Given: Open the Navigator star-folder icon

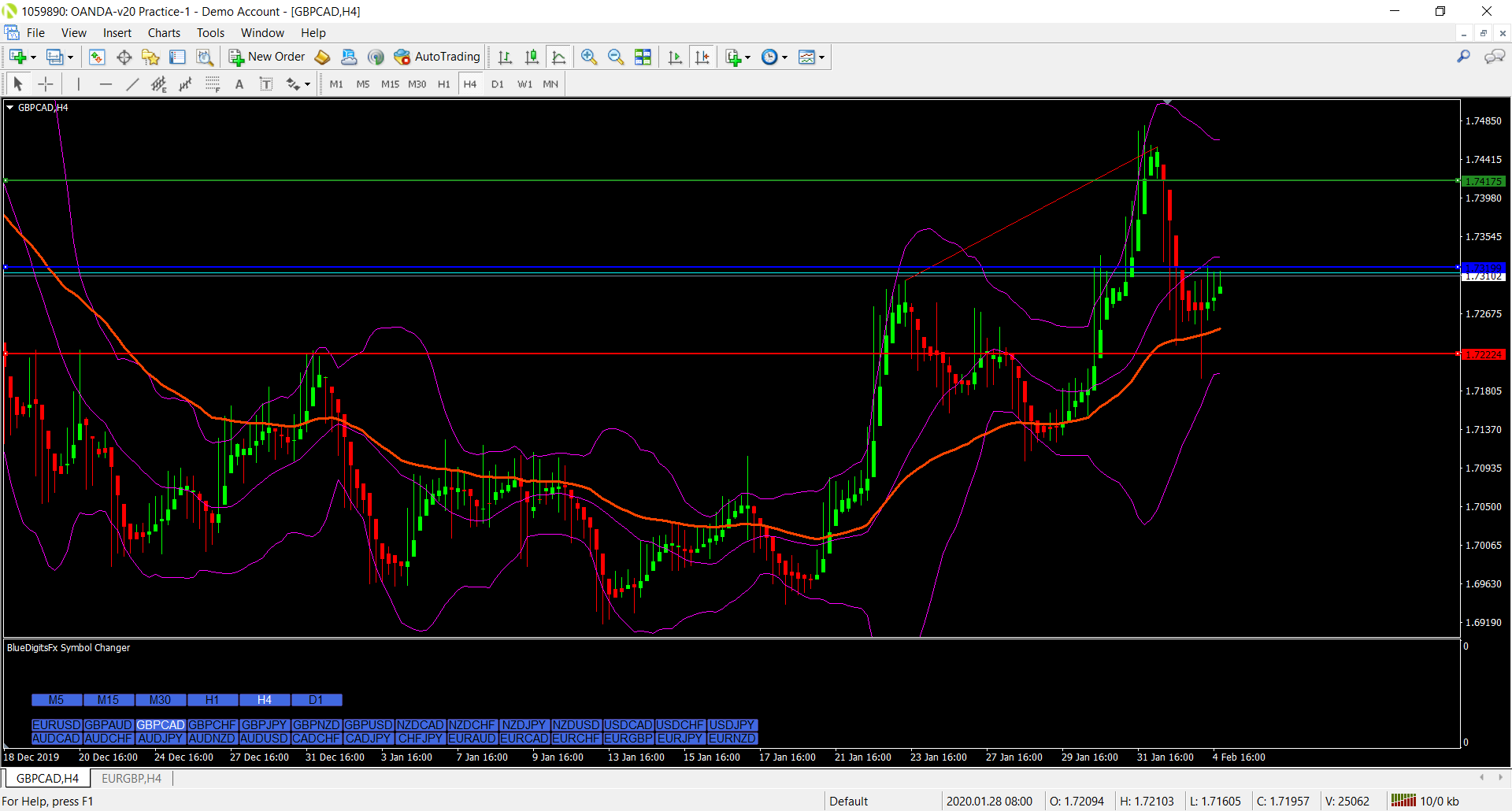Looking at the screenshot, I should point(150,57).
